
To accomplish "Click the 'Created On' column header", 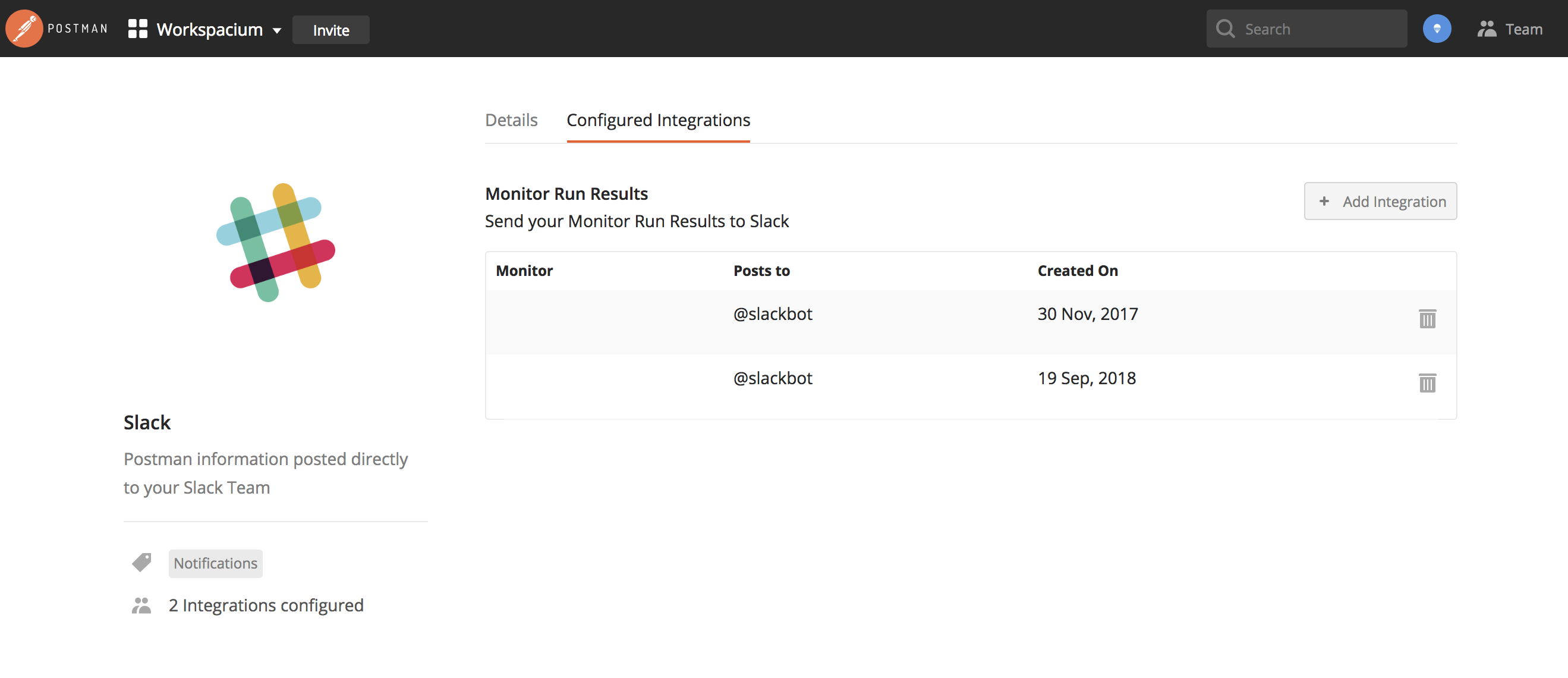I will (x=1078, y=271).
